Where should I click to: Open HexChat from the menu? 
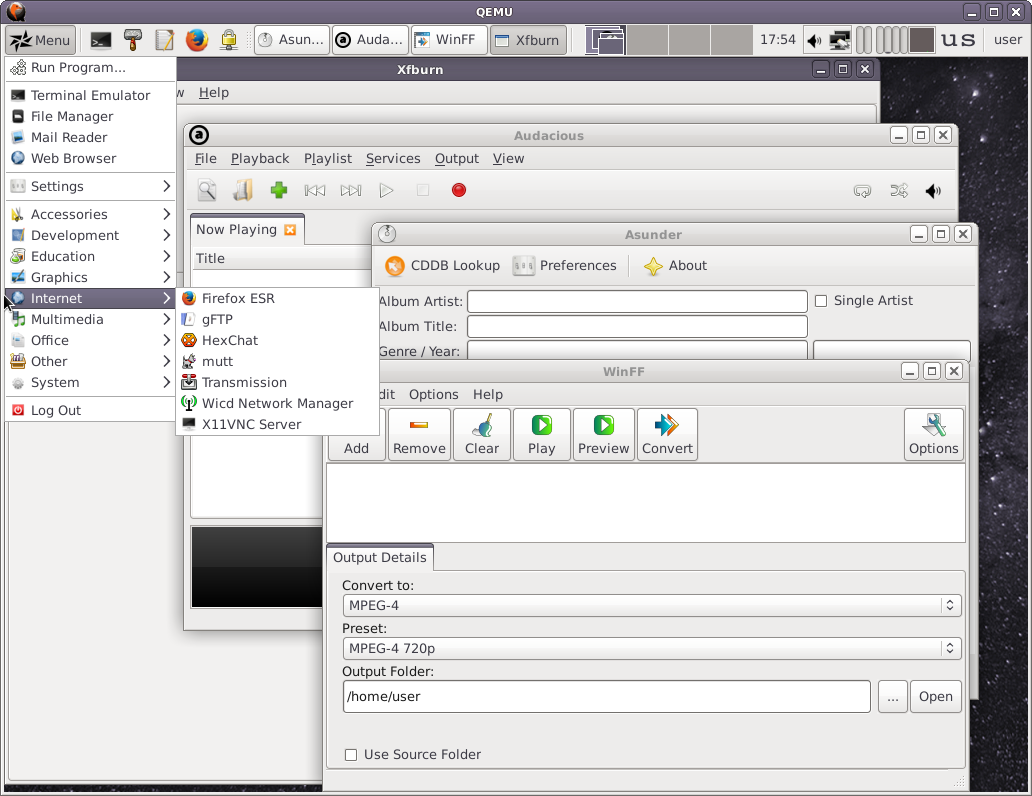tap(277, 340)
